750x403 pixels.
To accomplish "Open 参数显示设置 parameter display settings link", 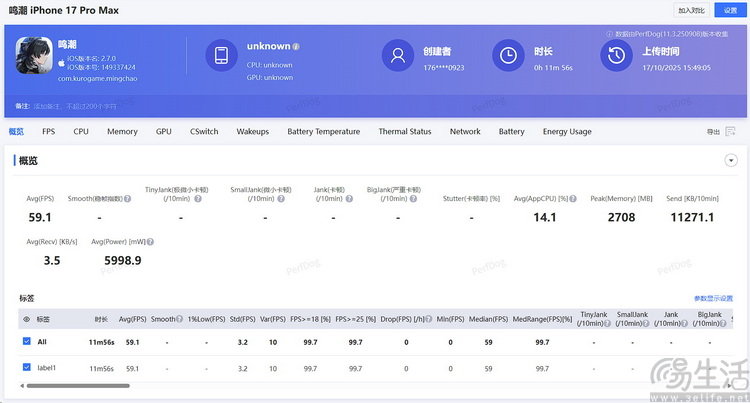I will tap(713, 298).
